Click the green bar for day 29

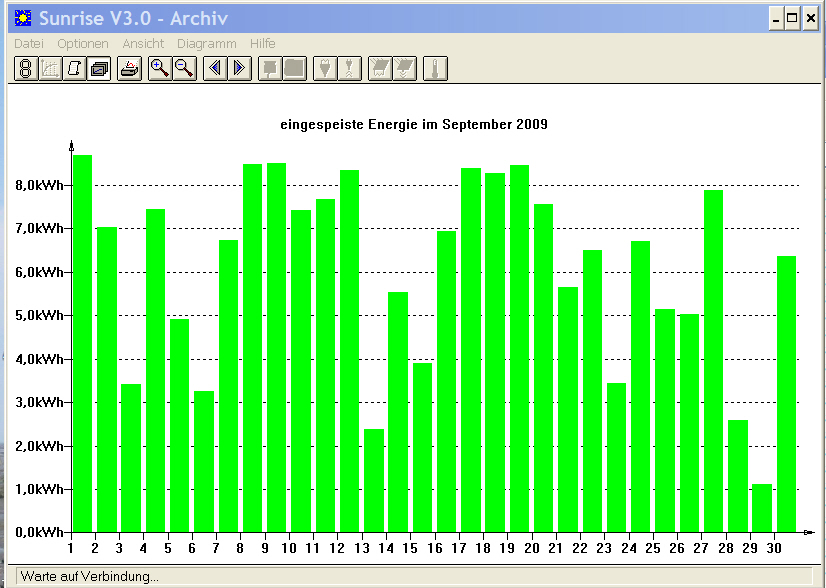click(762, 508)
